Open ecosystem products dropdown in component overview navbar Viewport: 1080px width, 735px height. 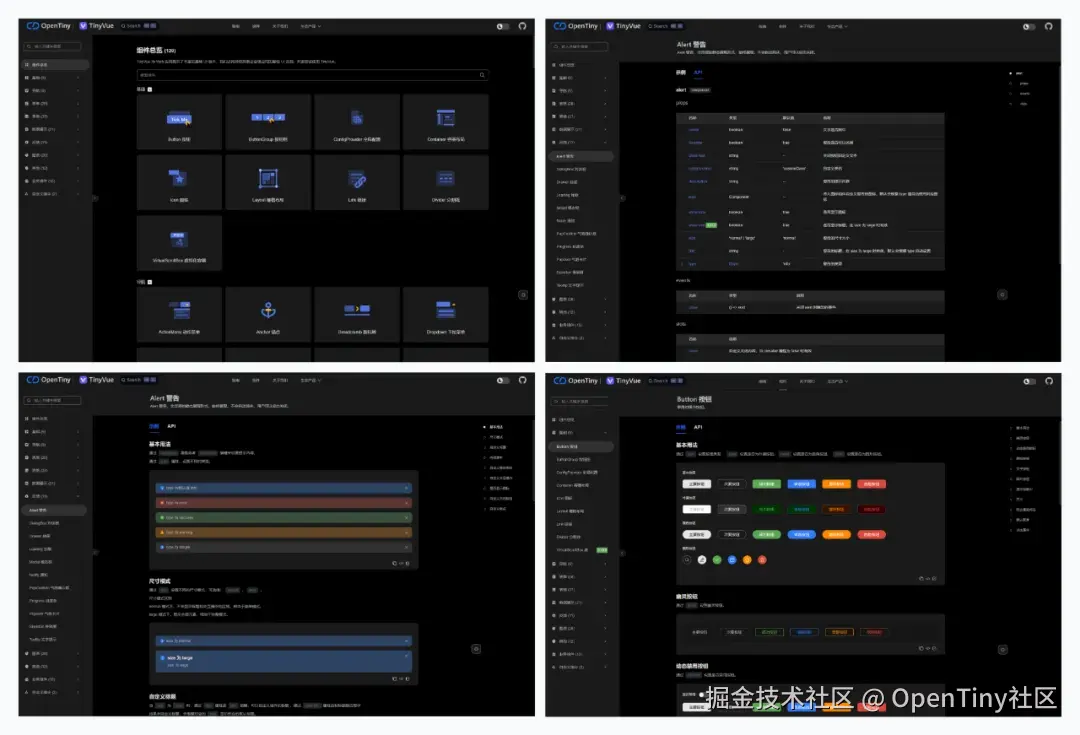(311, 26)
